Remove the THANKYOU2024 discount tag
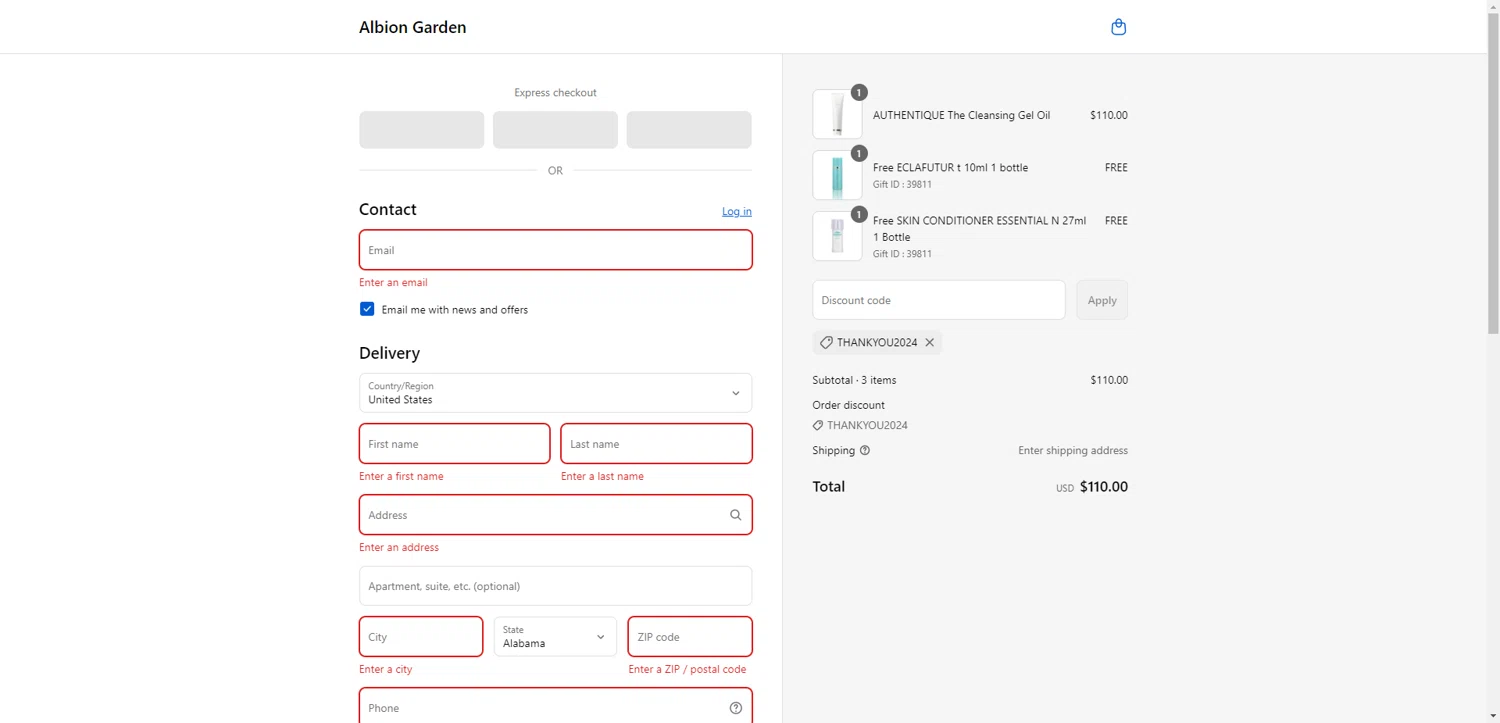This screenshot has width=1500, height=723. pyautogui.click(x=929, y=343)
